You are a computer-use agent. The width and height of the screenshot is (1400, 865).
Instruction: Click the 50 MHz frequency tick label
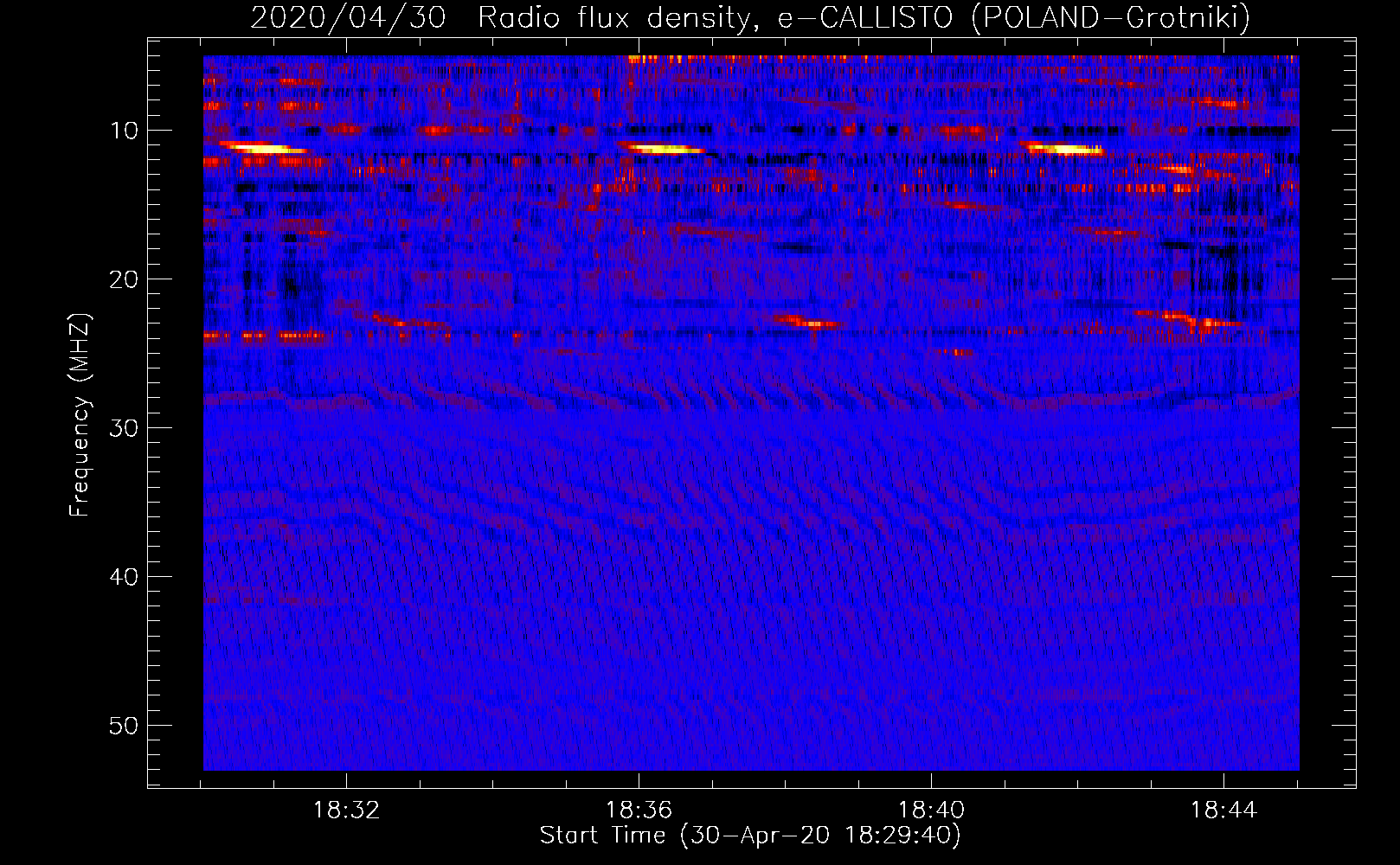point(125,726)
